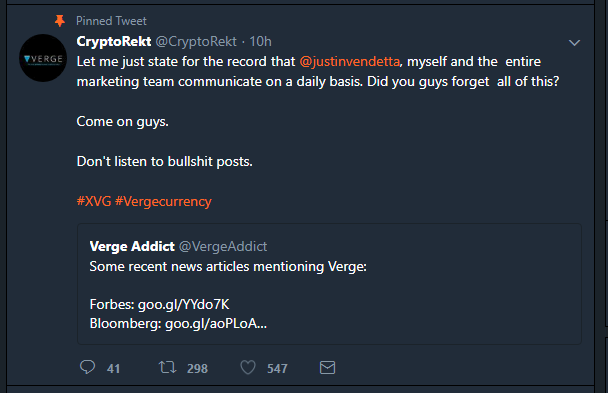Screen dimensions: 608x393
Task: Open the 10h tweet timestamp
Action: click(260, 41)
